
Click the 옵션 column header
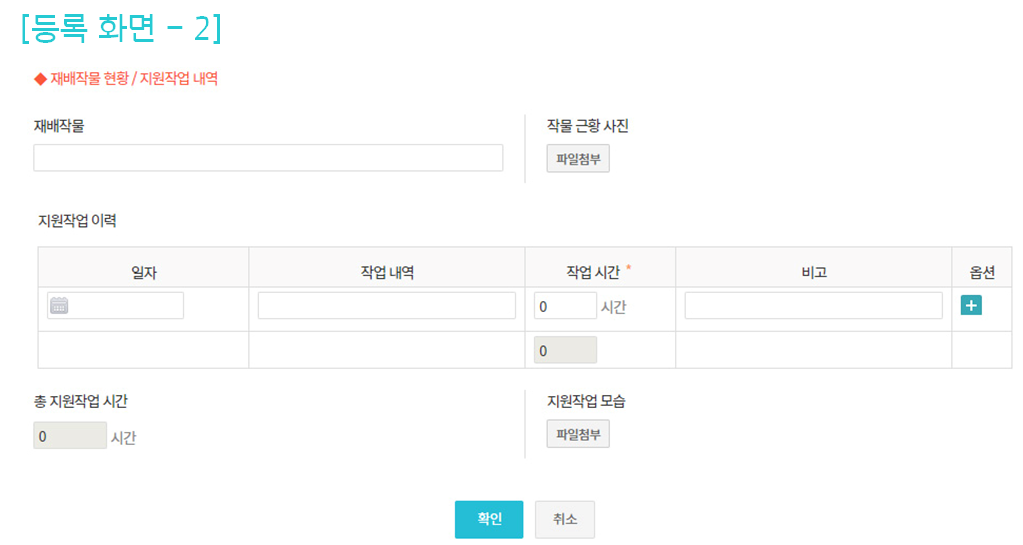982,272
